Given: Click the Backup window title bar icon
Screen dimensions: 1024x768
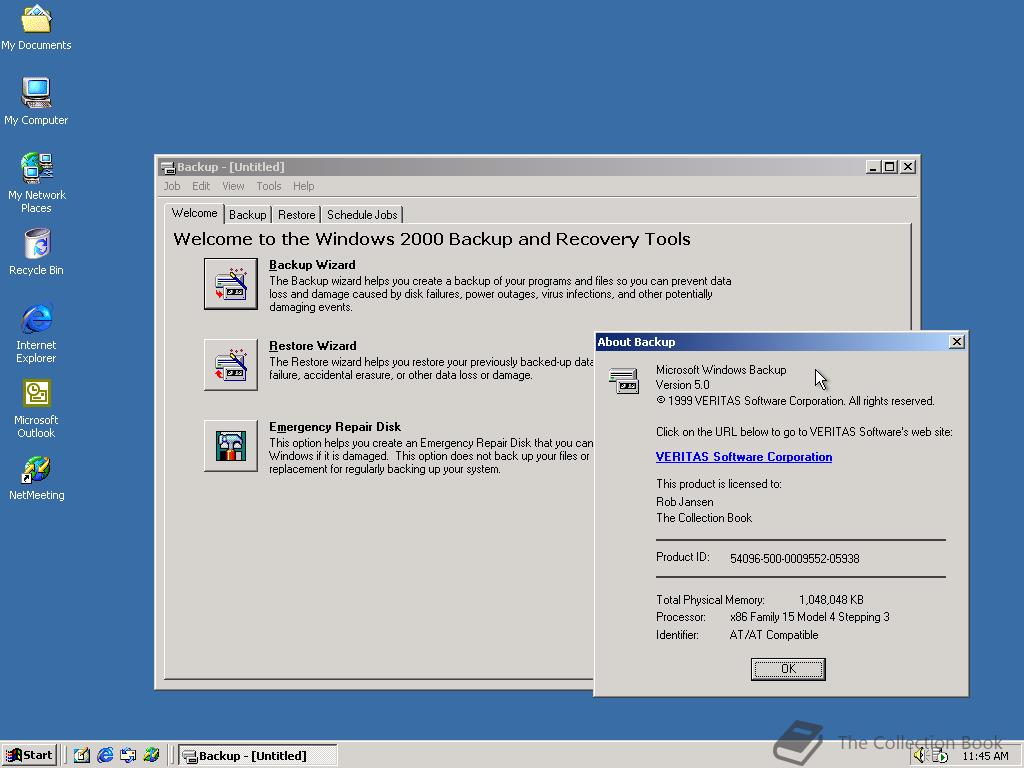Looking at the screenshot, I should 168,167.
